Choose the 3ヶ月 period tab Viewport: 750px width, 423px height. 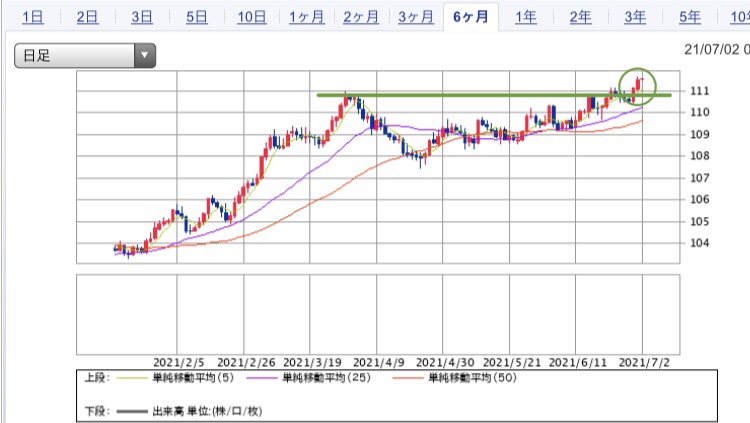(416, 18)
